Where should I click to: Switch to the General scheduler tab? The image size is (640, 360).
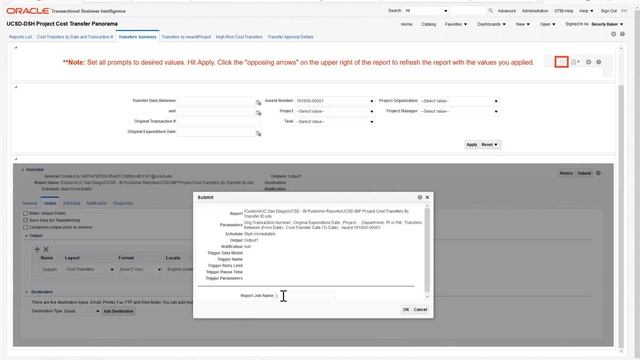coord(29,203)
